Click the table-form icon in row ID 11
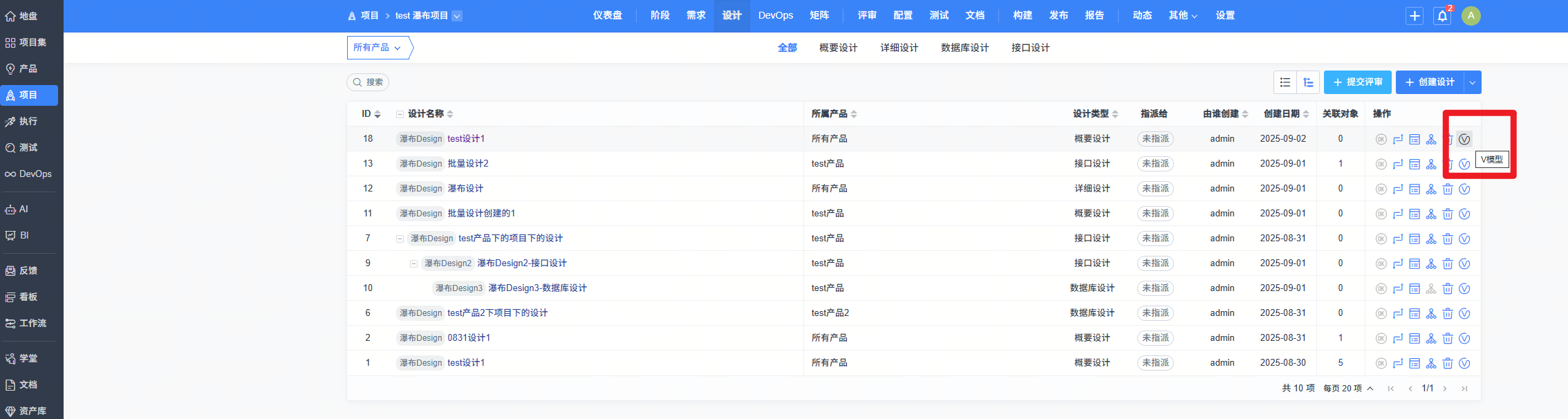 coord(1414,214)
